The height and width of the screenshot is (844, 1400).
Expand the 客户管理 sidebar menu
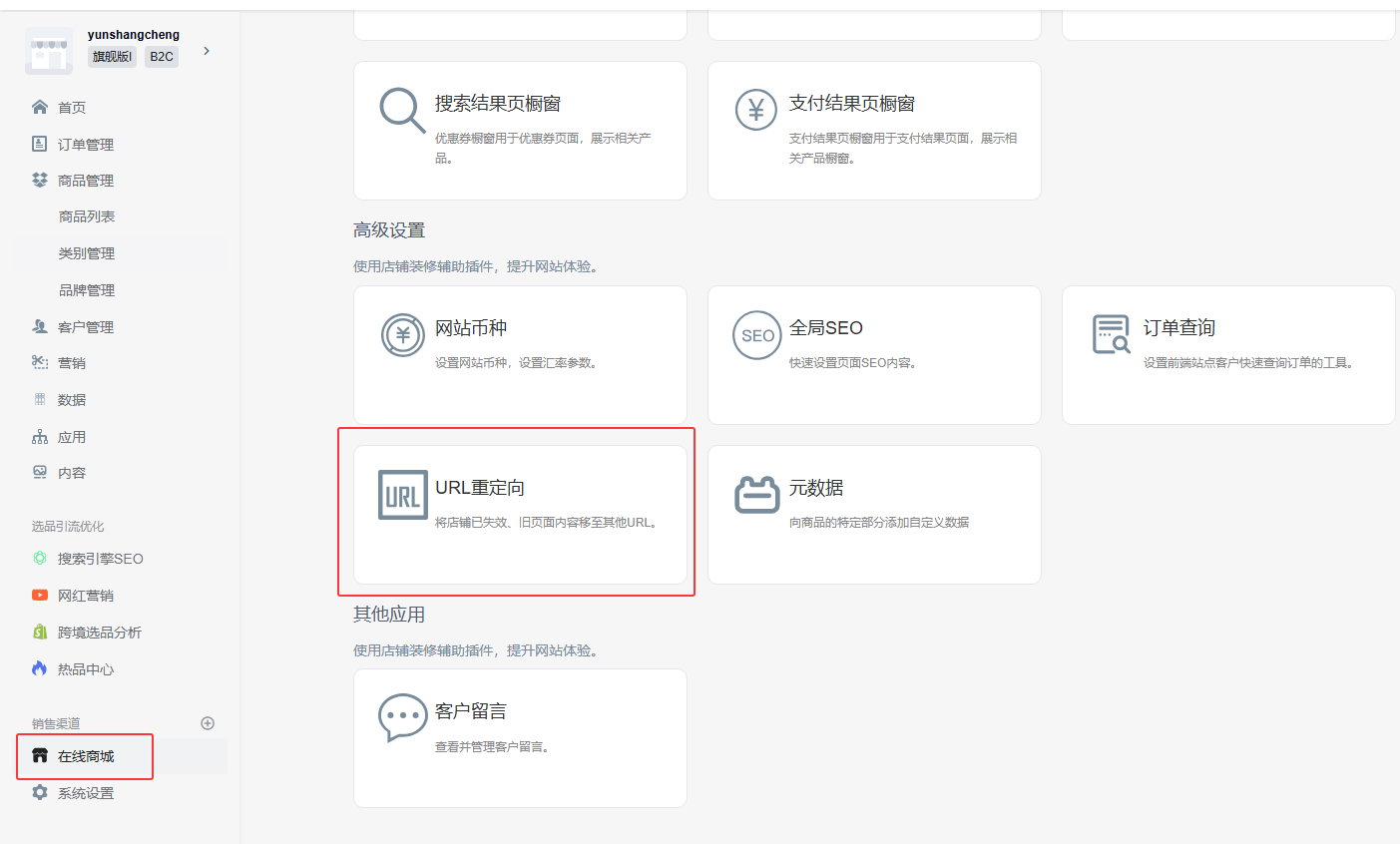(85, 327)
